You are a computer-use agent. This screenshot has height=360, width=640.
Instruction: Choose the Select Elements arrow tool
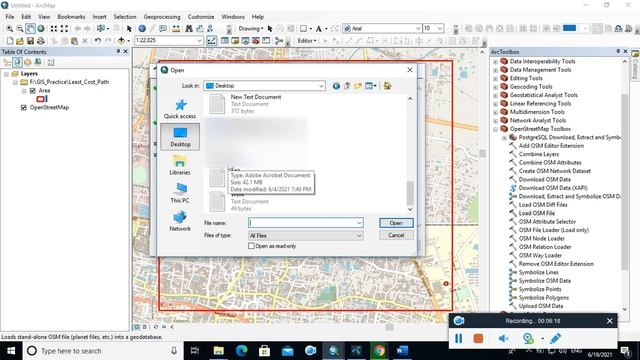(x=129, y=29)
